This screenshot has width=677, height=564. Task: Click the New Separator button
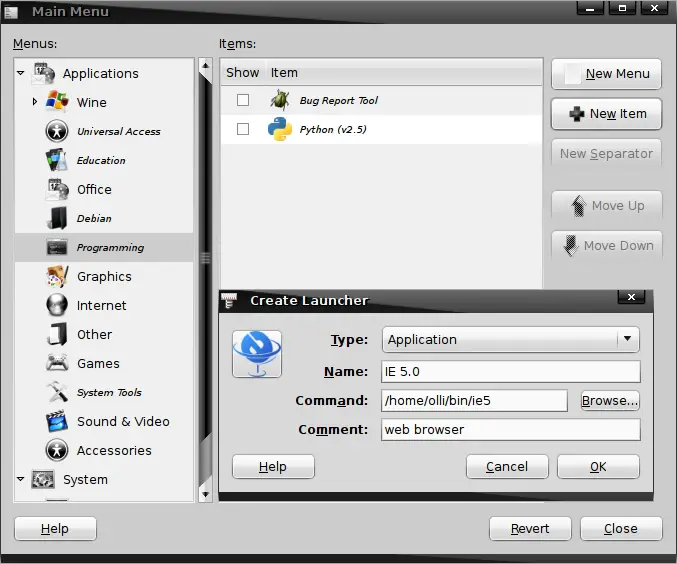pos(606,154)
